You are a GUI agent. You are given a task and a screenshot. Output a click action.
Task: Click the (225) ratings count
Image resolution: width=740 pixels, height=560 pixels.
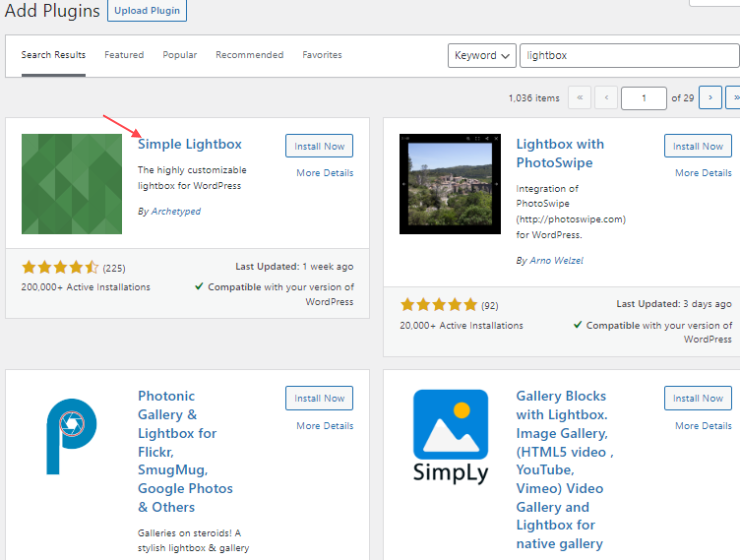click(x=114, y=268)
